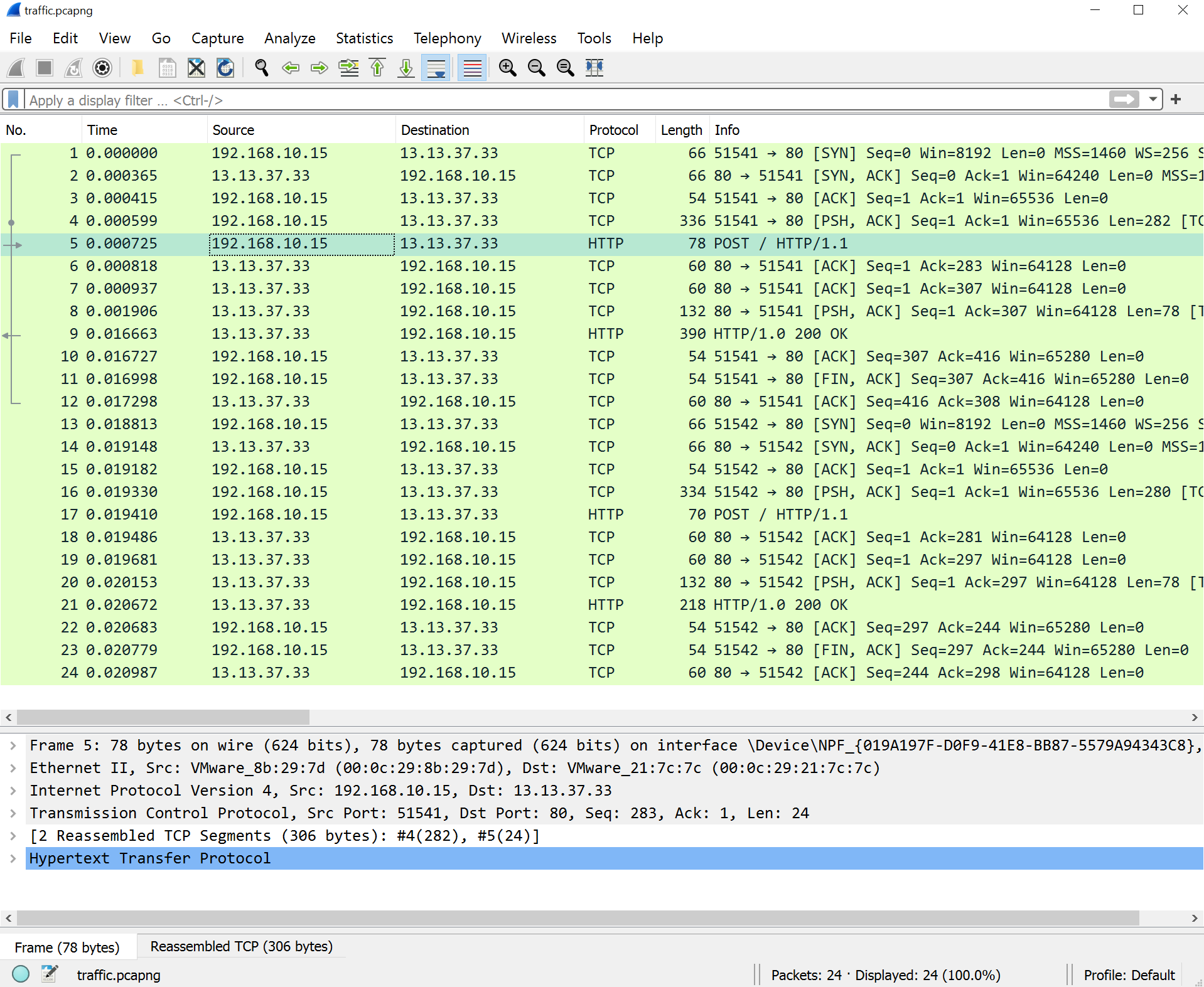Viewport: 1204px width, 987px height.
Task: Toggle auto-scroll during live capture
Action: pyautogui.click(x=436, y=68)
